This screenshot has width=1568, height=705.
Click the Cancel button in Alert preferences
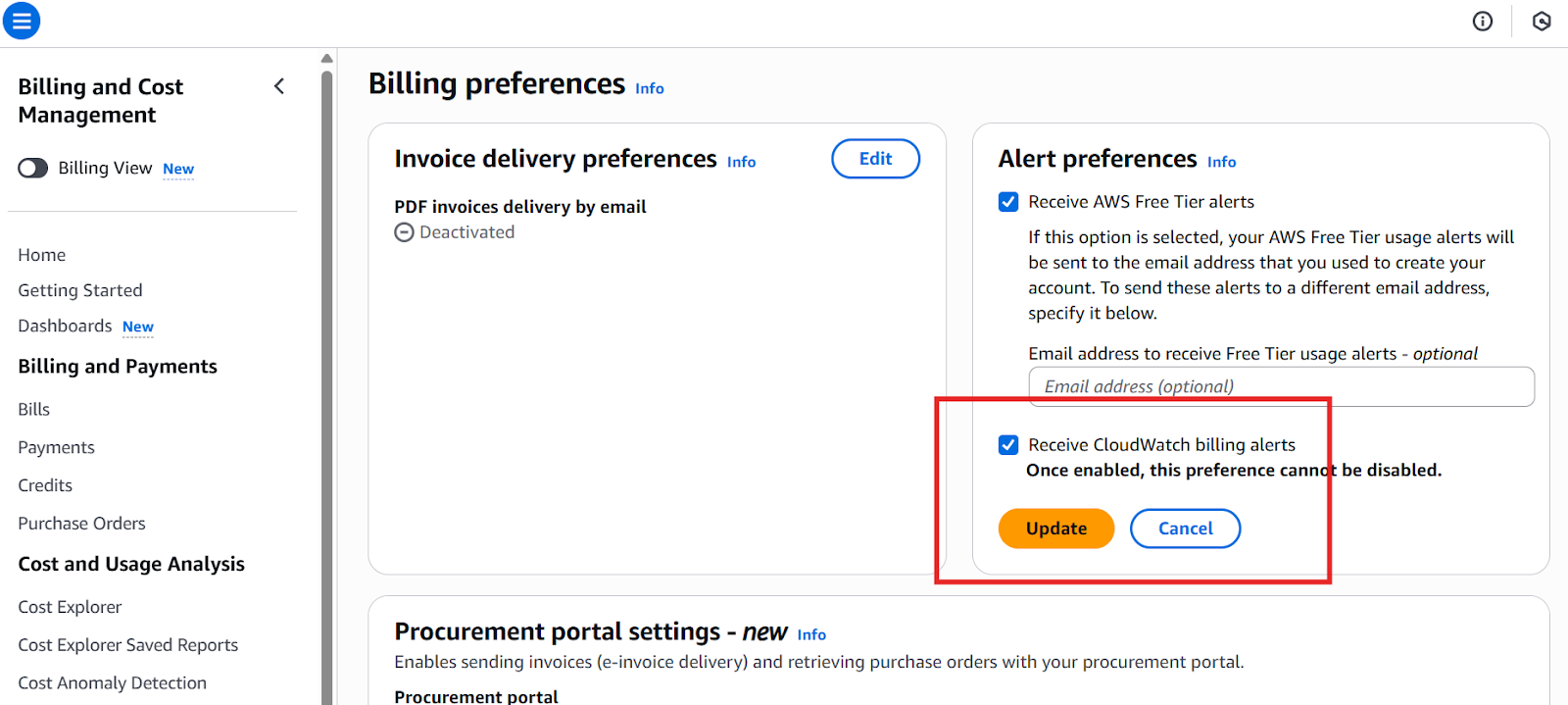[x=1185, y=528]
